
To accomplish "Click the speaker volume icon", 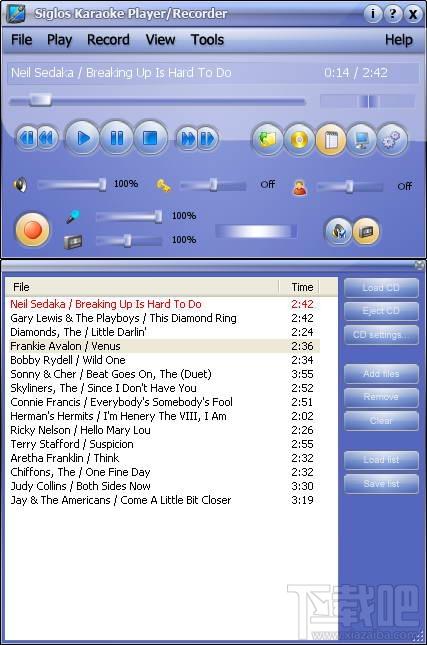I will point(20,185).
